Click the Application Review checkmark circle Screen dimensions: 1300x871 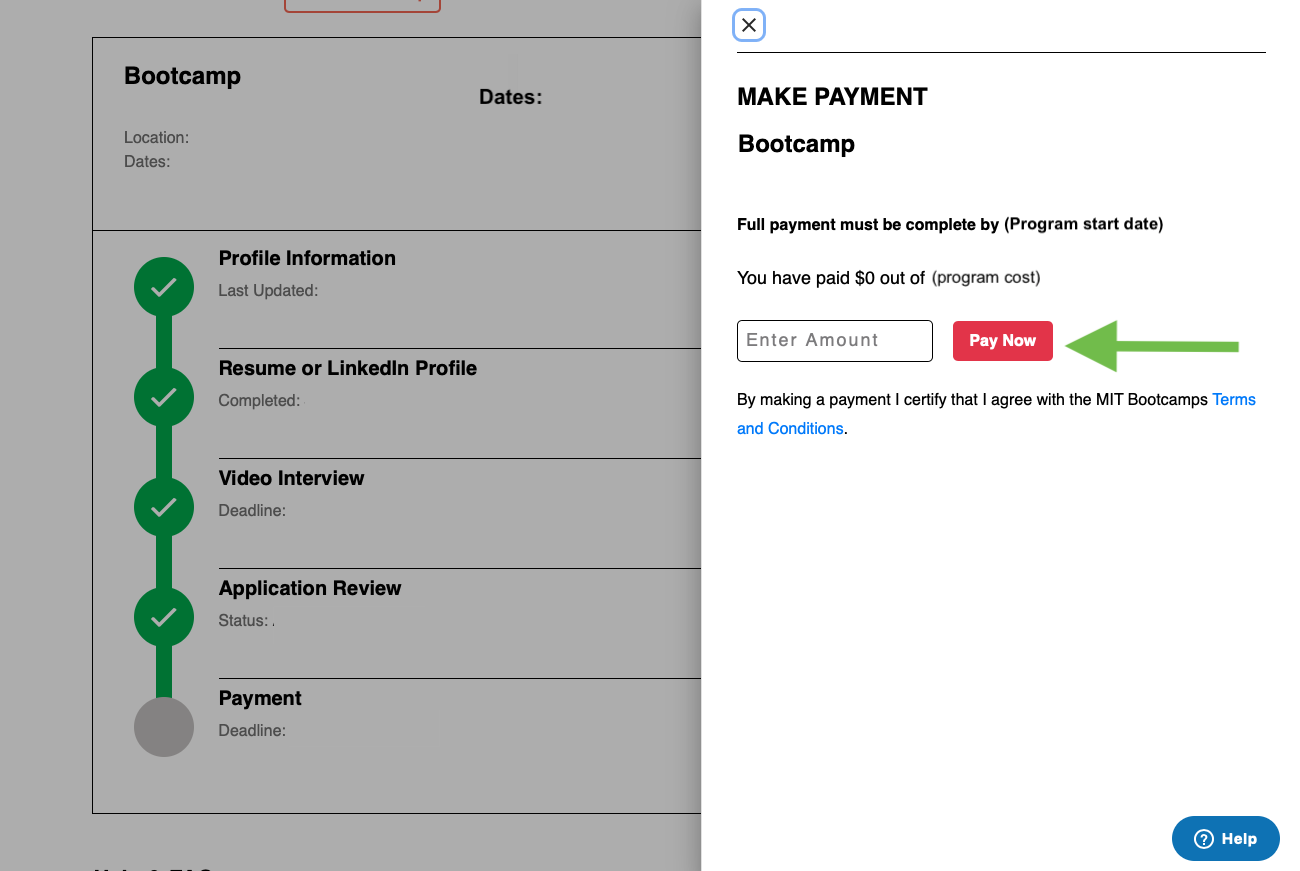tap(164, 617)
